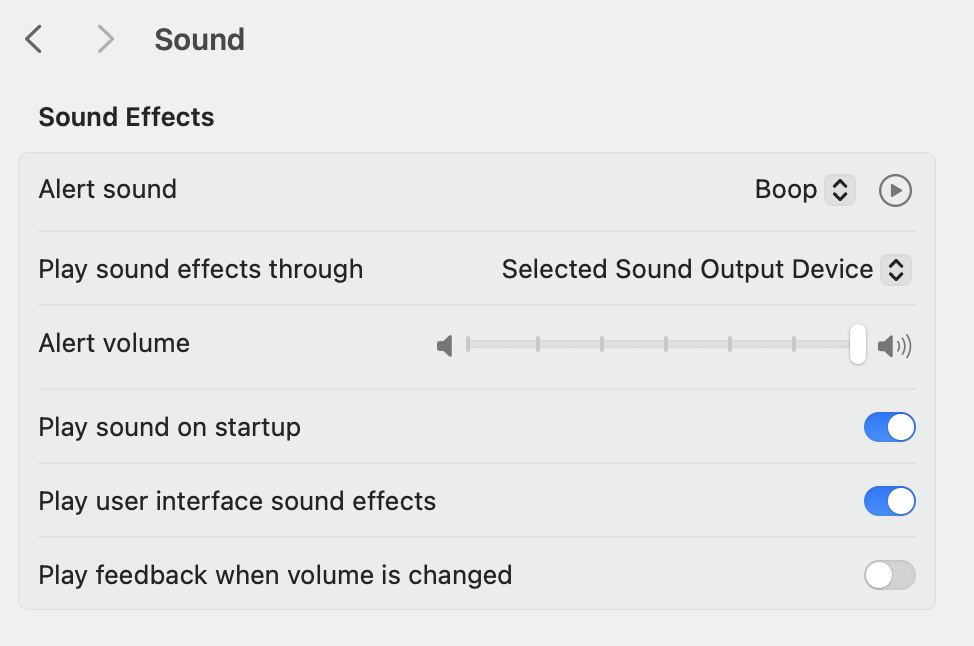Click the loud speaker icon right of slider
Screen dimensions: 974x646
894,347
